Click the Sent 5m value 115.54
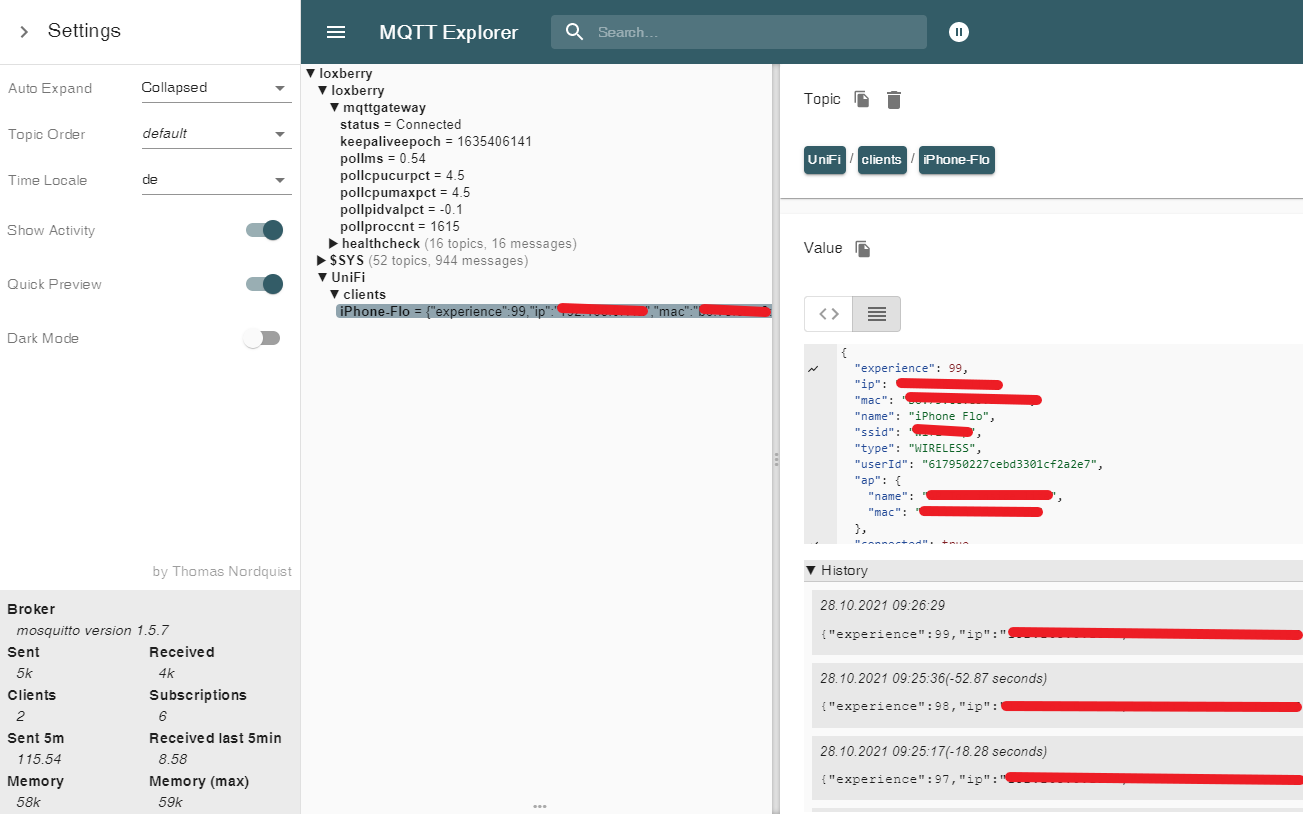The image size is (1303, 814). (x=39, y=759)
